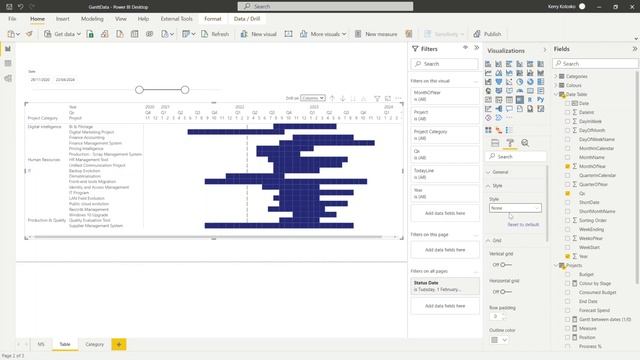Click the drill down arrow icon
The image size is (640, 360).
[343, 98]
